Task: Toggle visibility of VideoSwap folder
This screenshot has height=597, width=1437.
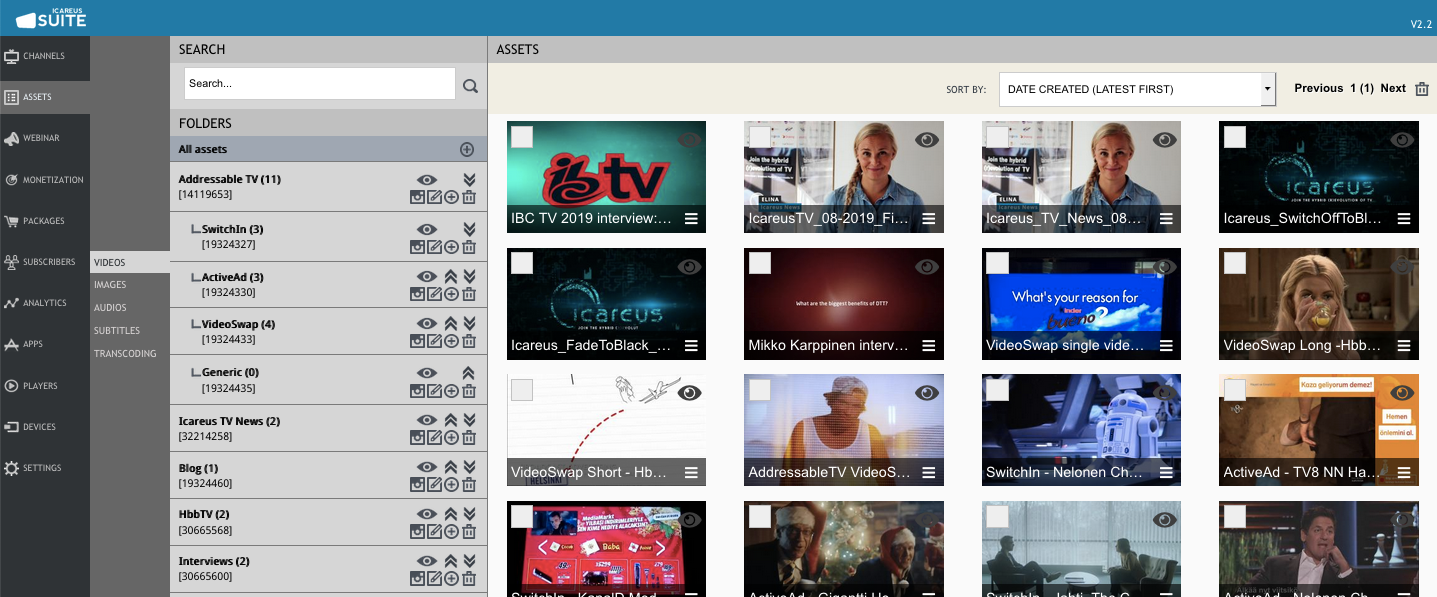Action: point(427,324)
